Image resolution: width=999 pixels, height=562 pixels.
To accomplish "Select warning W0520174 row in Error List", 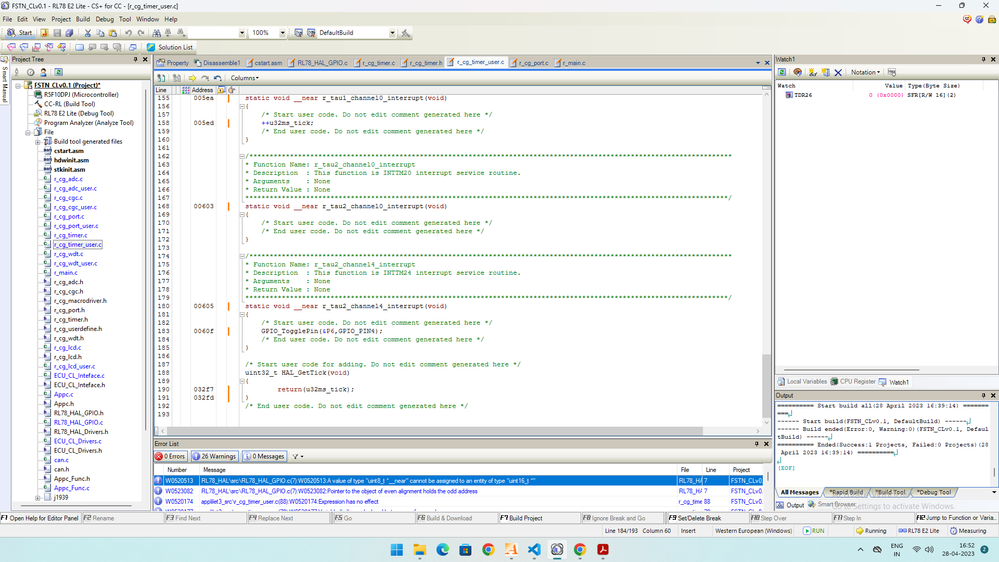I will coord(459,501).
